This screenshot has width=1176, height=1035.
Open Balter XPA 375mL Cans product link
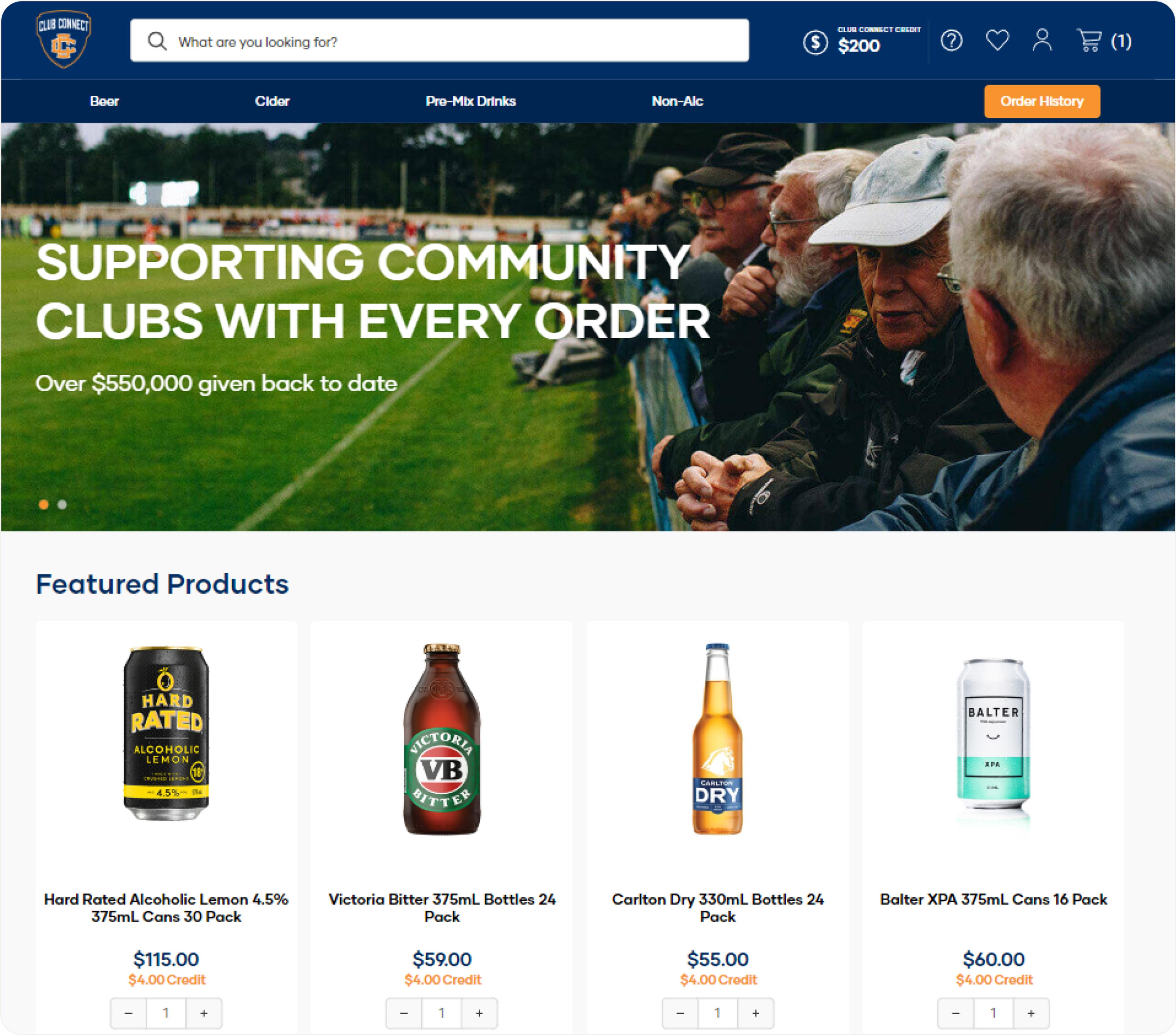tap(993, 899)
